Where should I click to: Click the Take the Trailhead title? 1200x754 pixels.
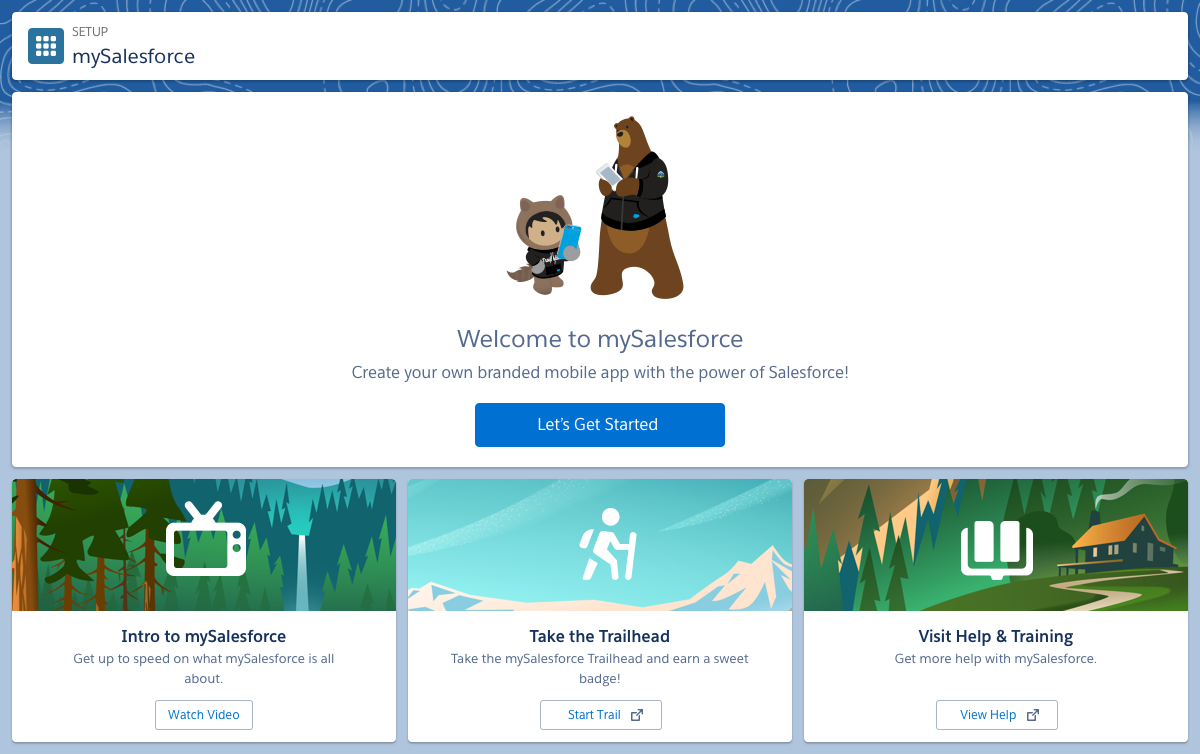[x=600, y=636]
